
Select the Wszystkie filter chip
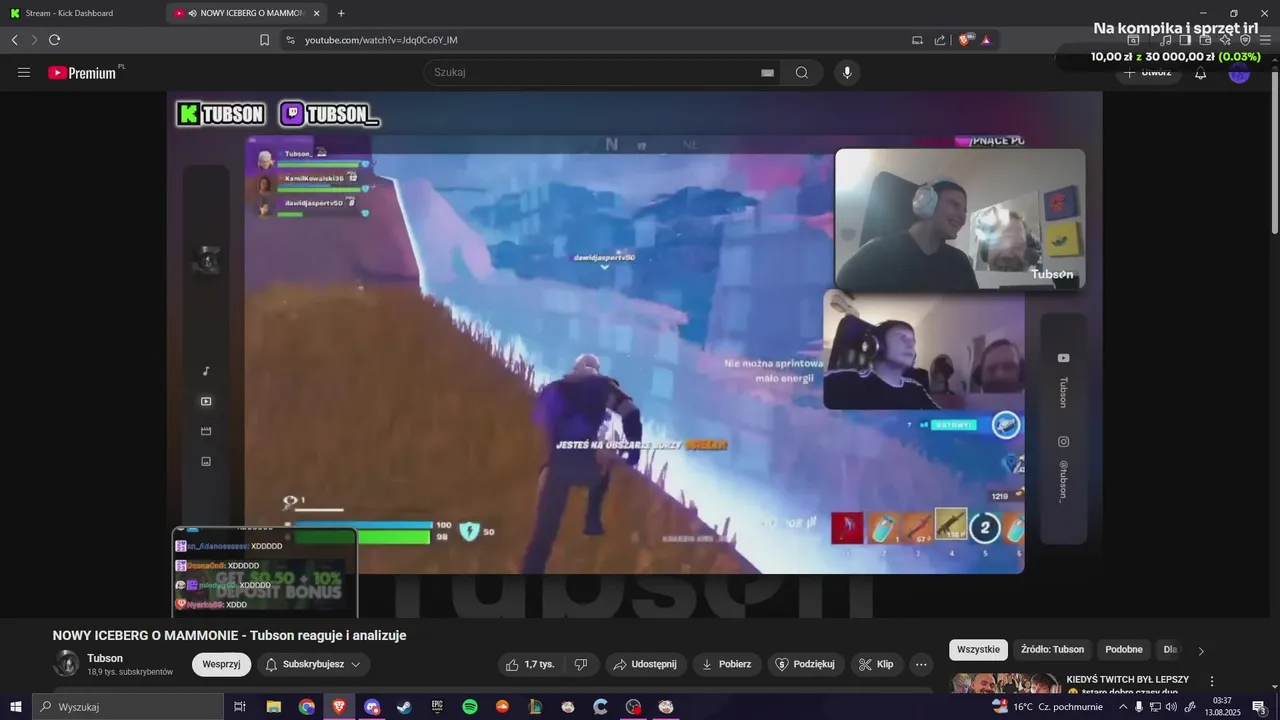[x=978, y=649]
